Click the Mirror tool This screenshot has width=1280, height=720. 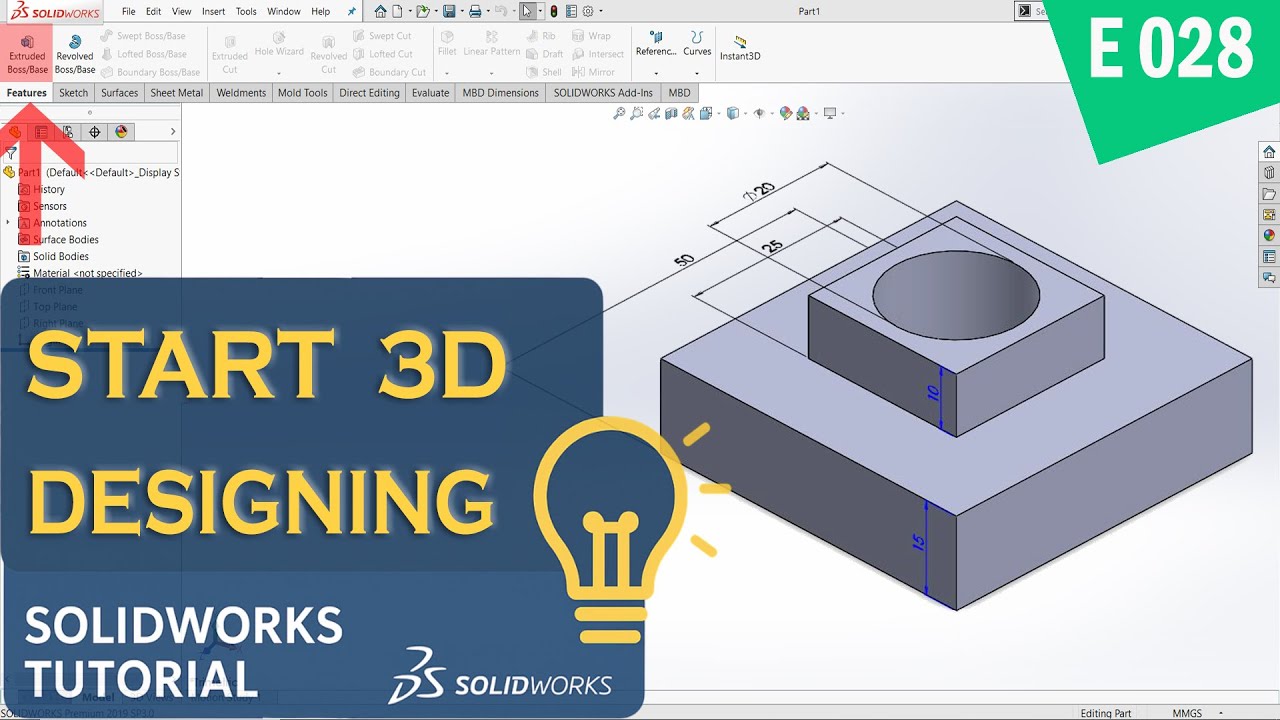point(593,72)
